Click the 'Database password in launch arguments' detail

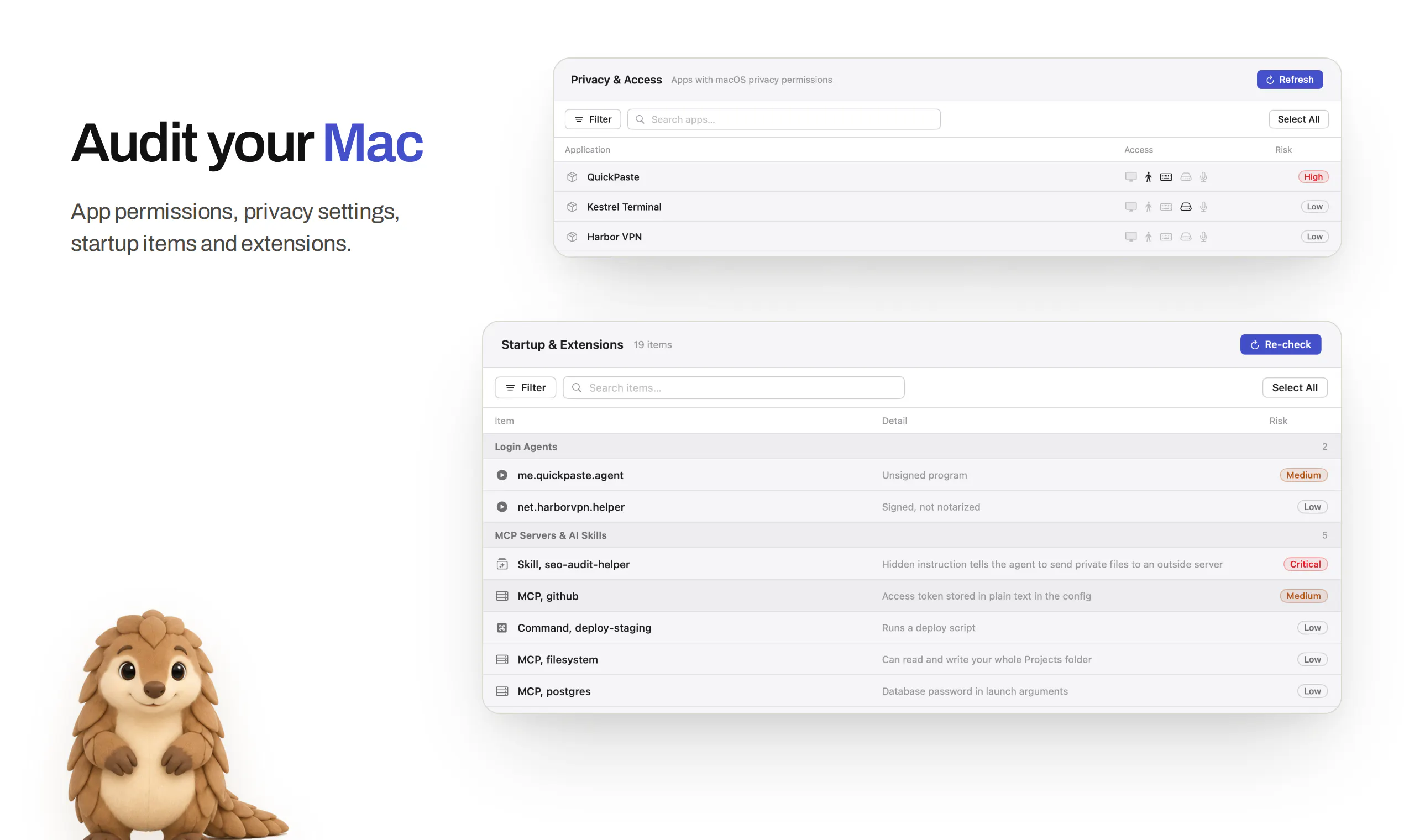[x=975, y=691]
